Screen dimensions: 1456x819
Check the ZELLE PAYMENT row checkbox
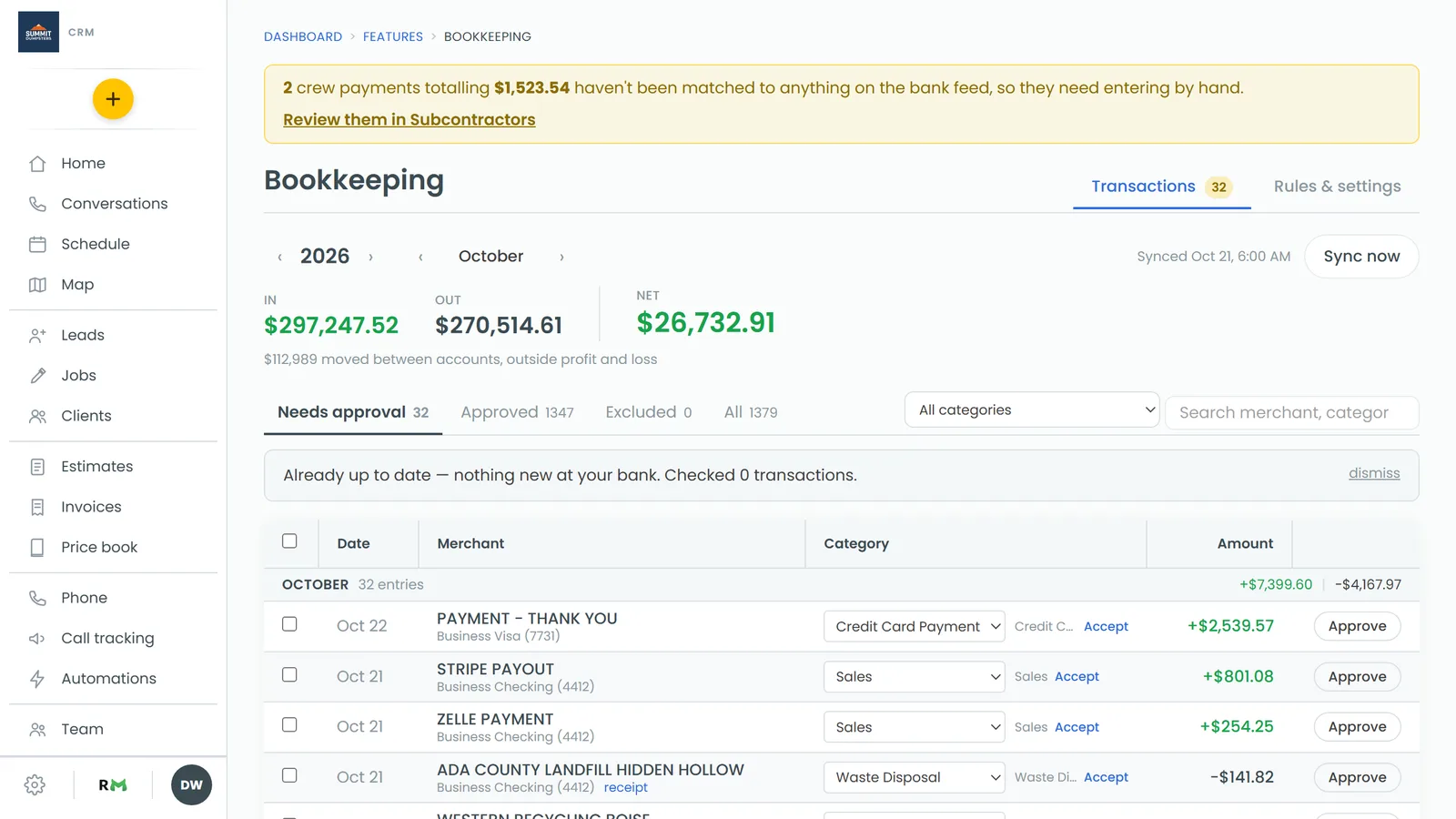[x=289, y=725]
